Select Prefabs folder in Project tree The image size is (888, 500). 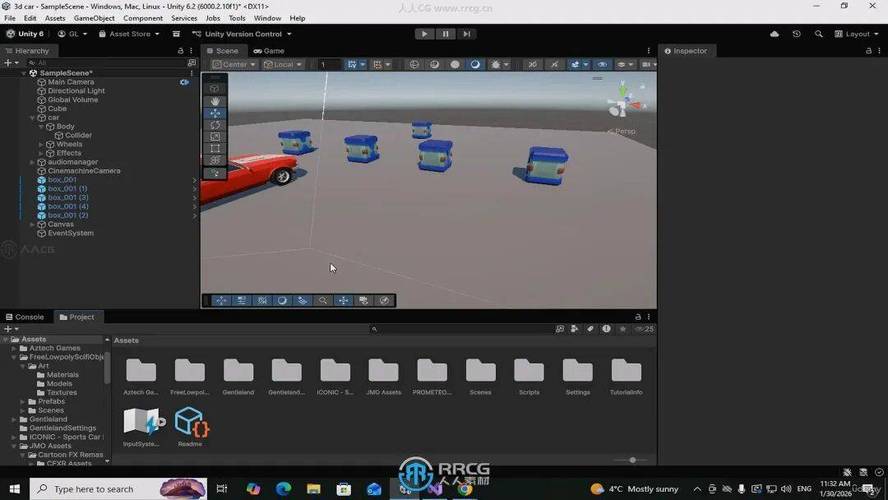(x=51, y=401)
